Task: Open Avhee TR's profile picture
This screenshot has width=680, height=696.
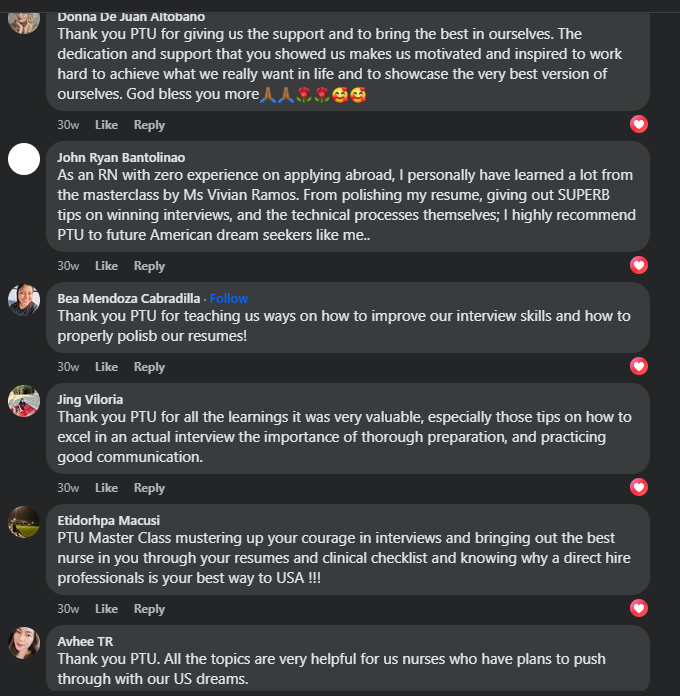Action: tap(24, 643)
